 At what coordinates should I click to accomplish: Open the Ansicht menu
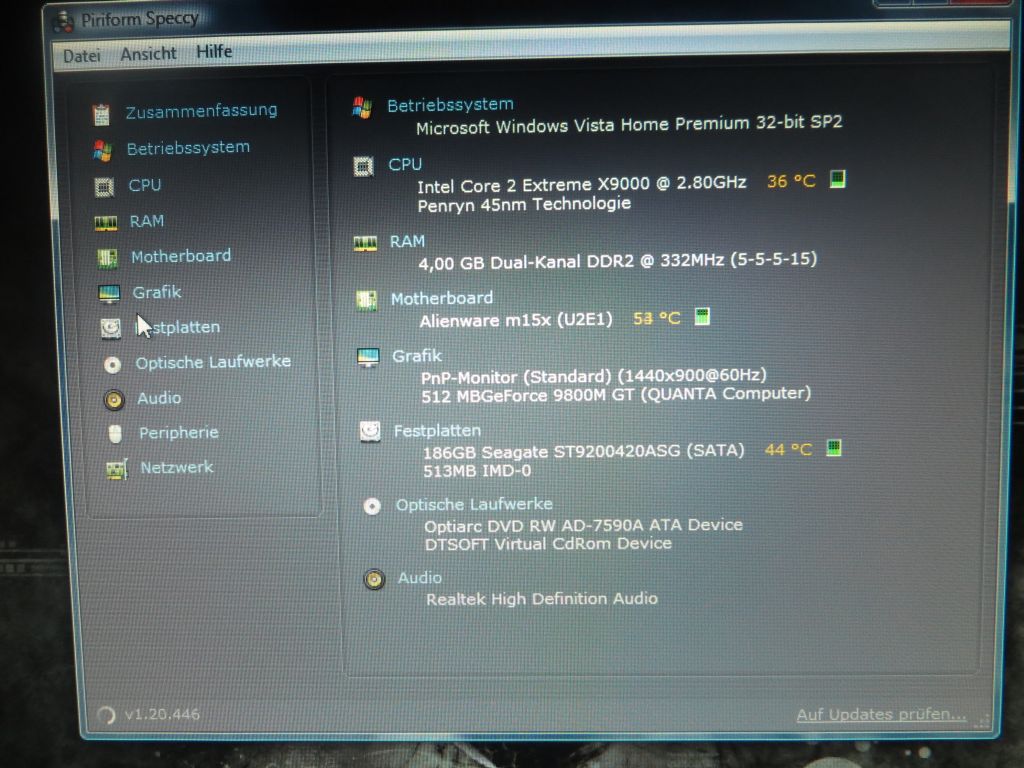point(148,54)
